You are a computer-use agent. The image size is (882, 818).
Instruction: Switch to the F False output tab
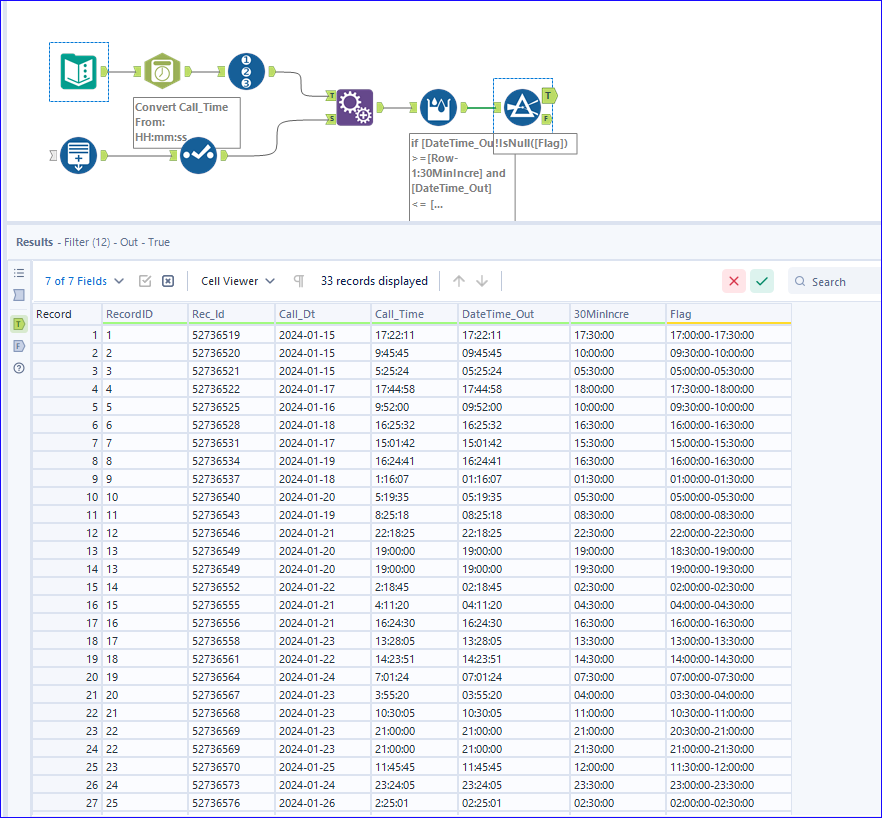point(17,348)
